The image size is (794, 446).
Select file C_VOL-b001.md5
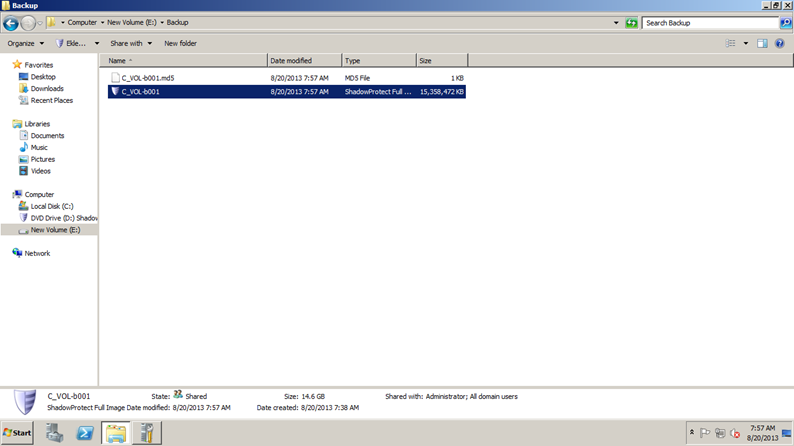(x=287, y=78)
